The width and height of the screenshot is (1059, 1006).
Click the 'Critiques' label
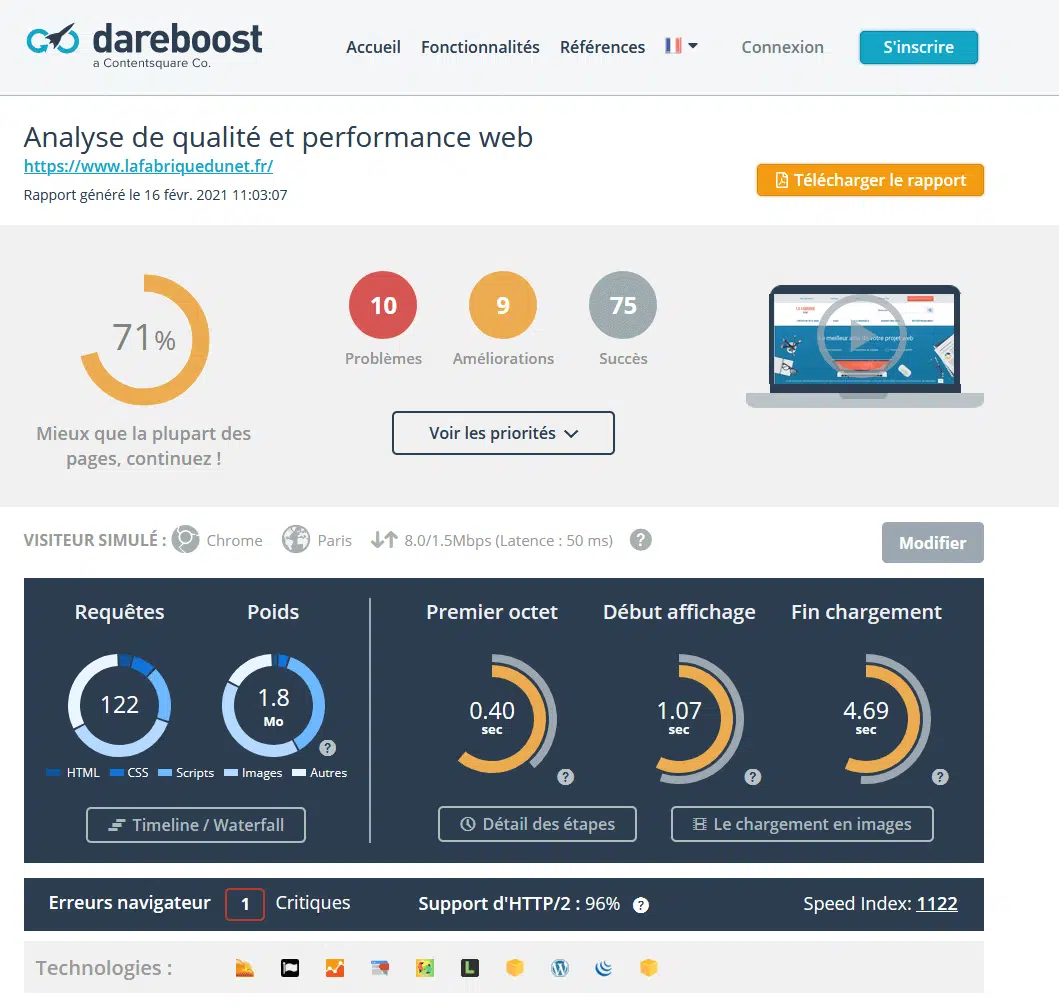(313, 903)
